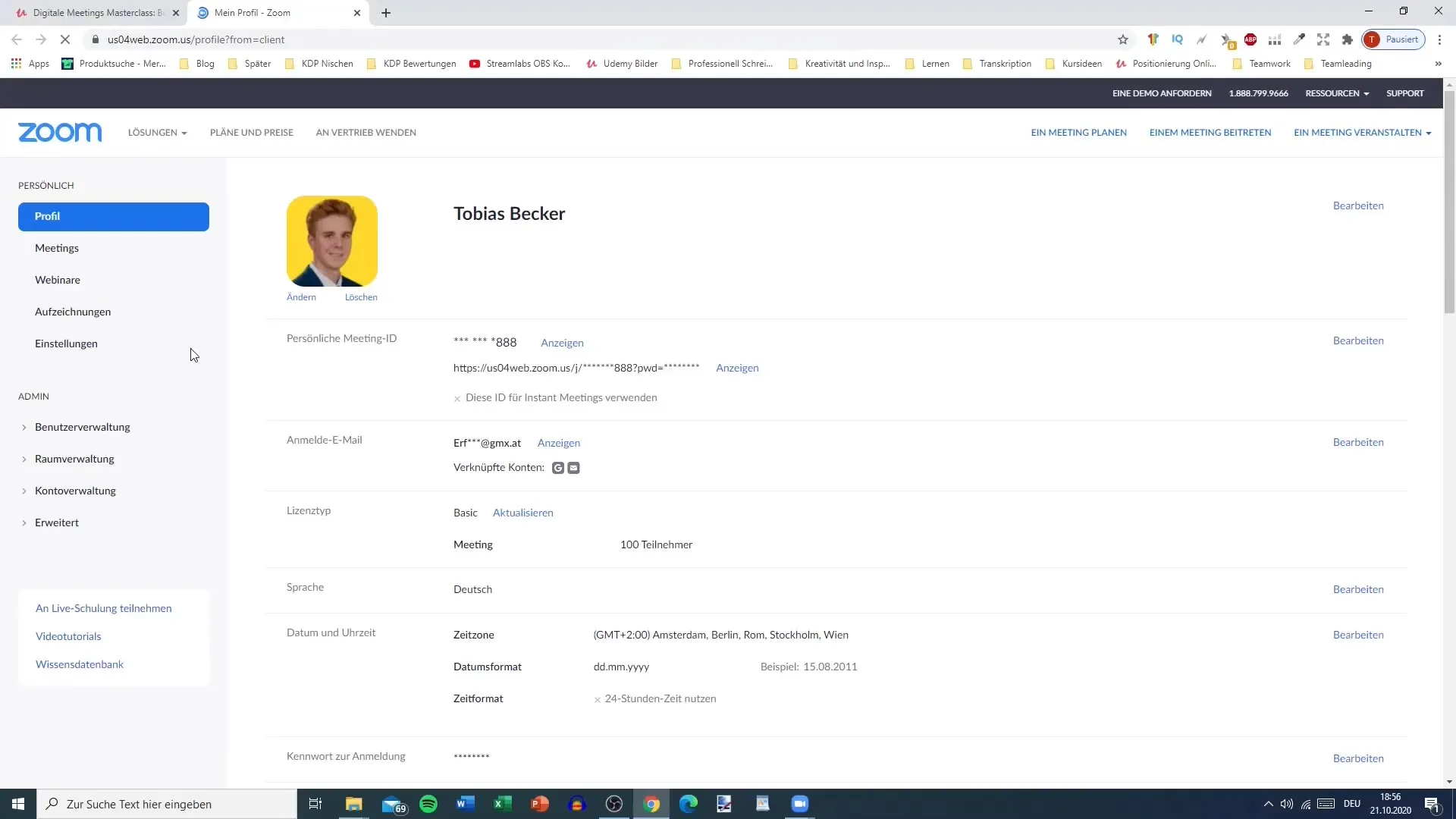The image size is (1456, 819).
Task: Toggle the 24-Stunden-Zeit nutzen checkbox
Action: coord(598,698)
